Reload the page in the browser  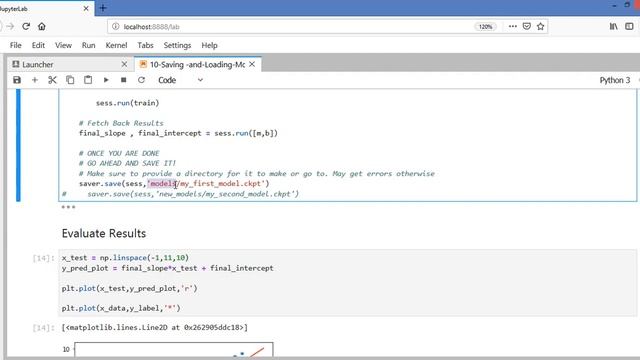[x=26, y=27]
